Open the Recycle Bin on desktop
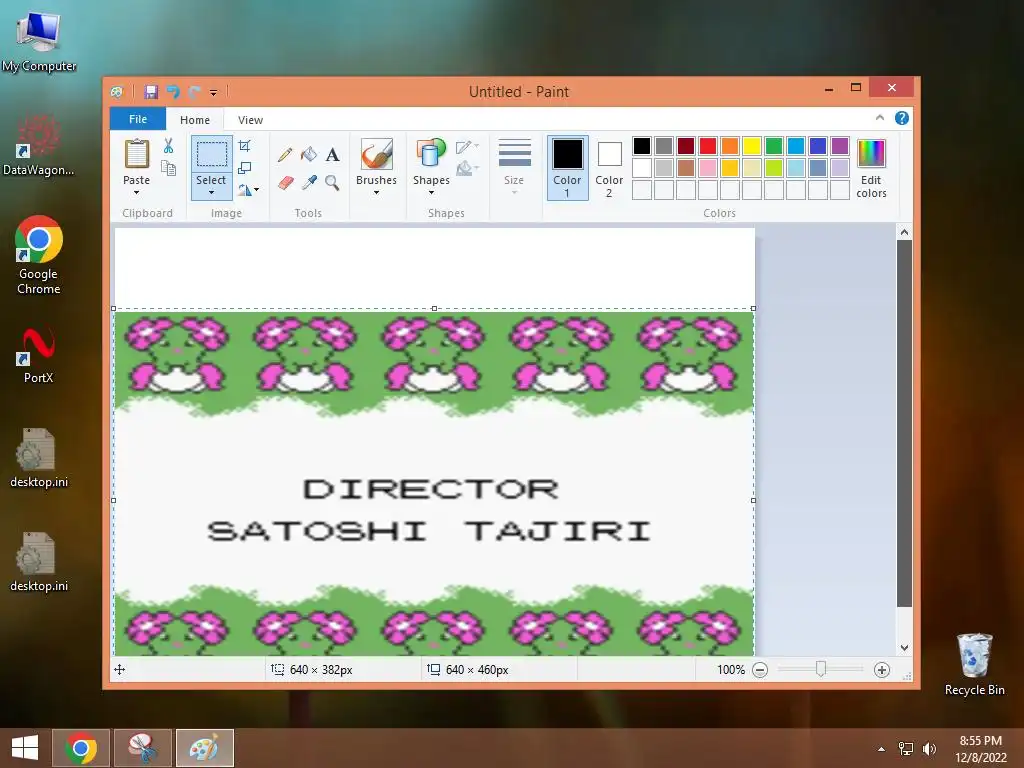 coord(974,665)
